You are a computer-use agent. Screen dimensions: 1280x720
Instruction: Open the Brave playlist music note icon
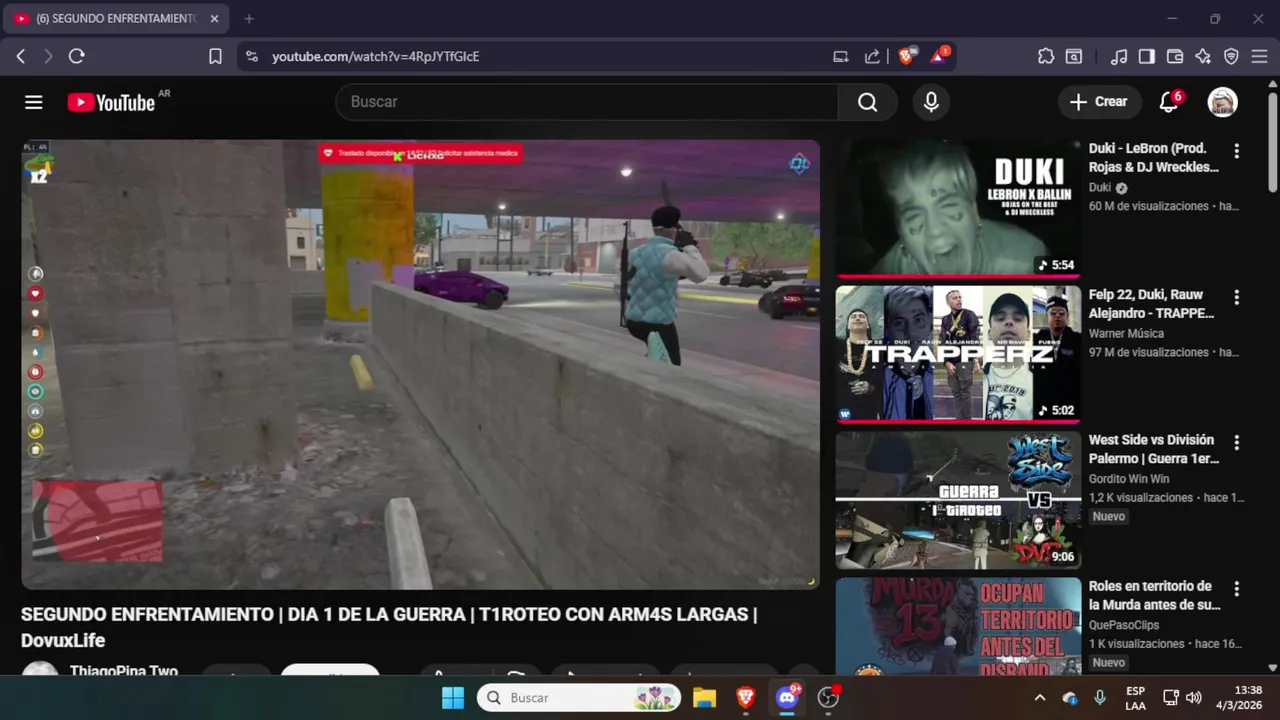[1119, 57]
